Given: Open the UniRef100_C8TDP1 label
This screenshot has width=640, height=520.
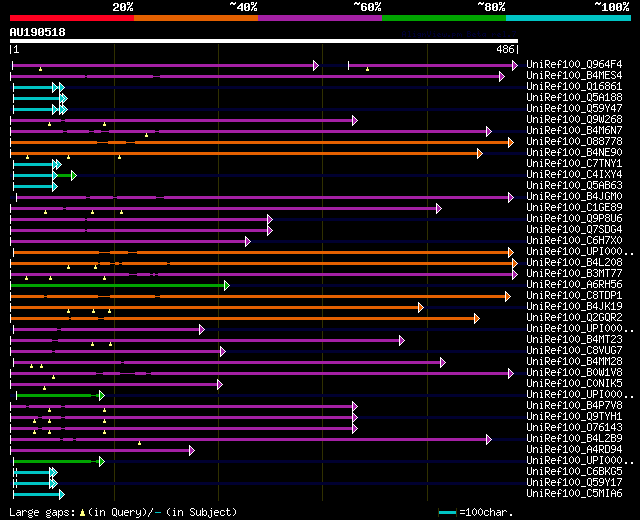Looking at the screenshot, I should [574, 296].
